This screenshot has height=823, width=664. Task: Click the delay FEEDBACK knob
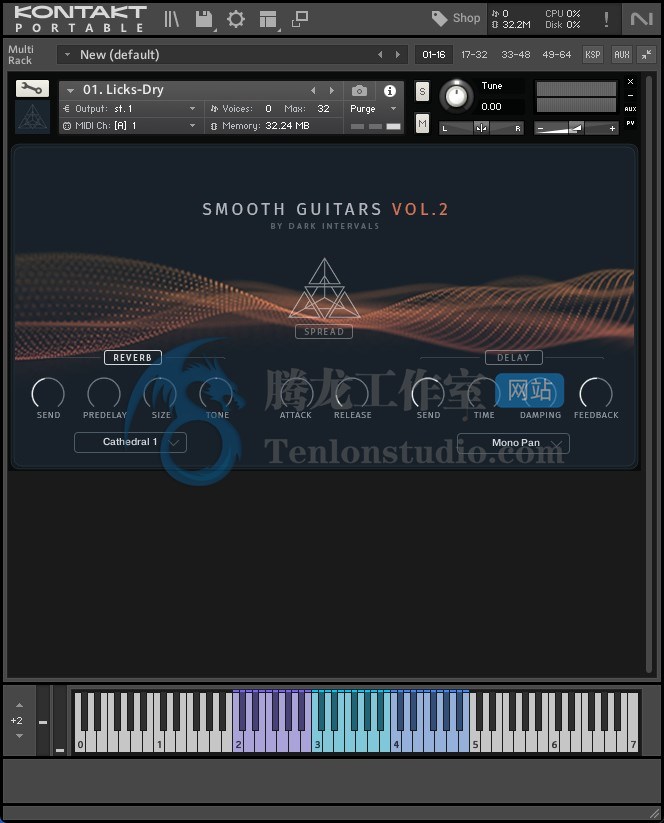point(596,393)
